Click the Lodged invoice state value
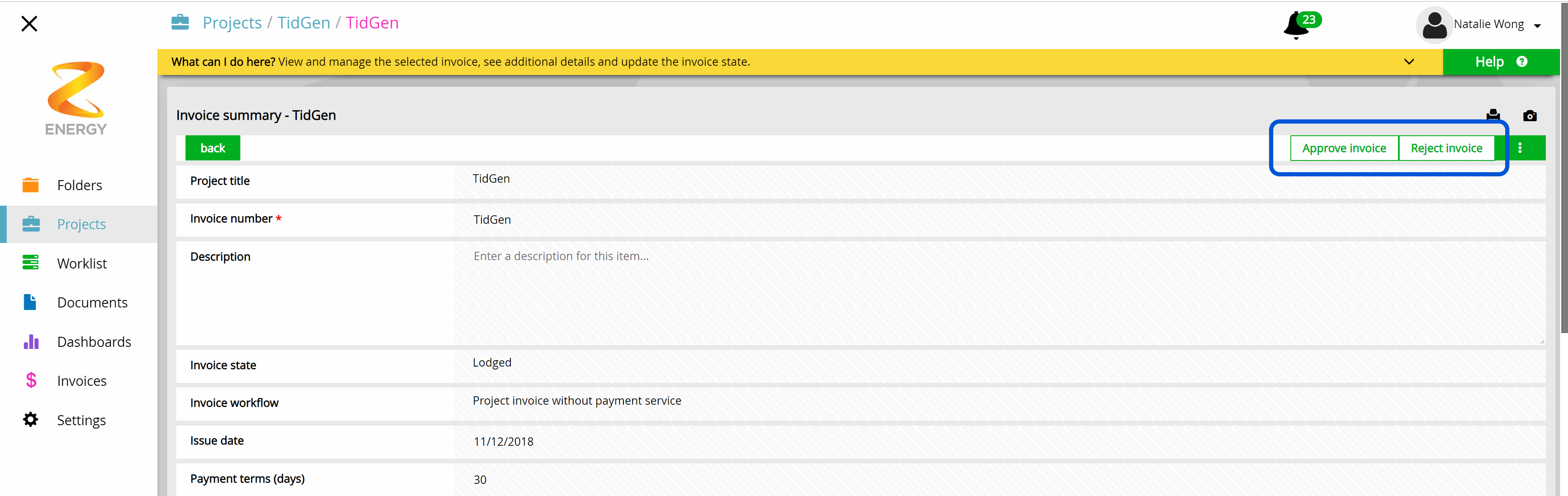The height and width of the screenshot is (496, 1568). coord(492,362)
